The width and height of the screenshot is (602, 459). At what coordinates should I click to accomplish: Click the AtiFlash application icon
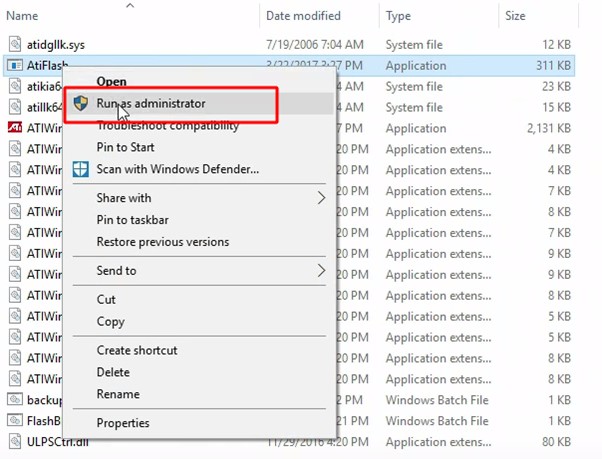click(15, 66)
